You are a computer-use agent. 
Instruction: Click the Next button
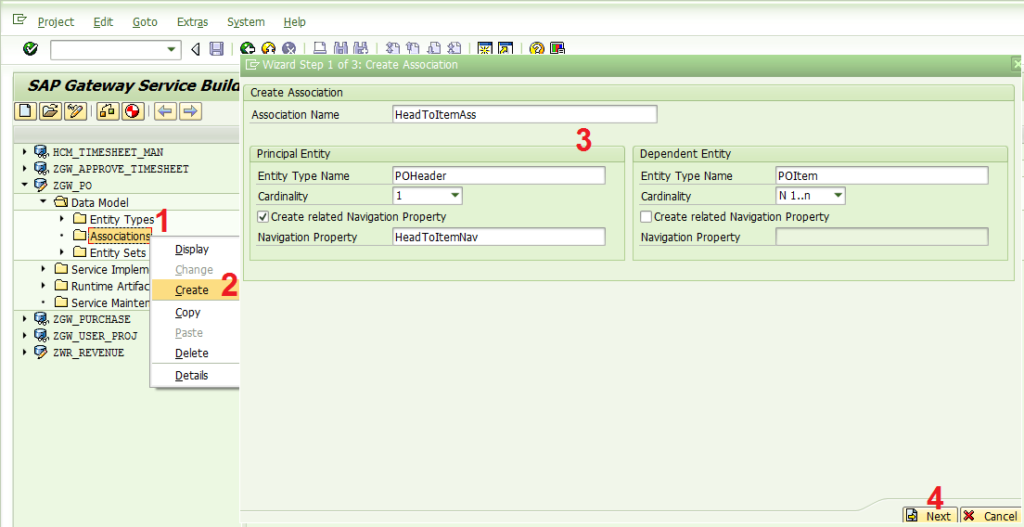[x=930, y=516]
